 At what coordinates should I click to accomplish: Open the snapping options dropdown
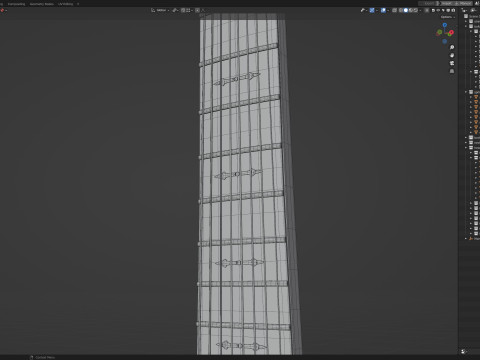pos(189,10)
